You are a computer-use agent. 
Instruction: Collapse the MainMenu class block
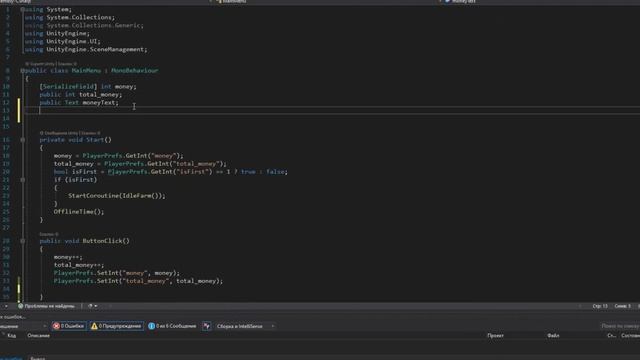click(x=22, y=71)
